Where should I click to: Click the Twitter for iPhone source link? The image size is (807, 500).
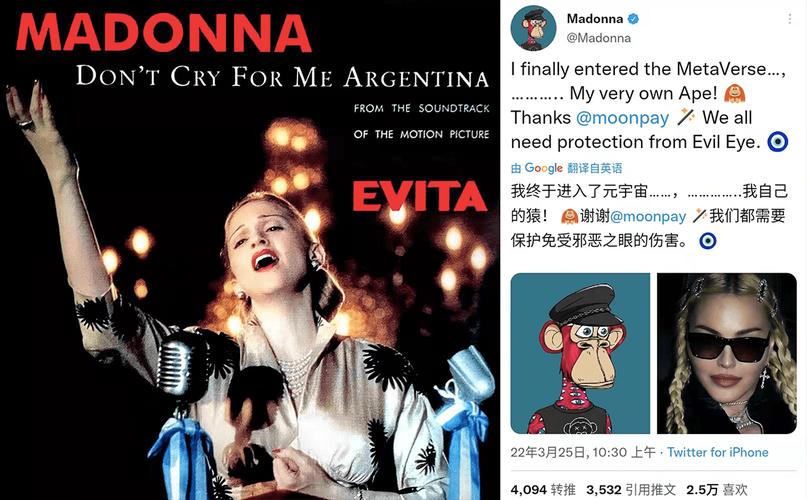pos(717,453)
